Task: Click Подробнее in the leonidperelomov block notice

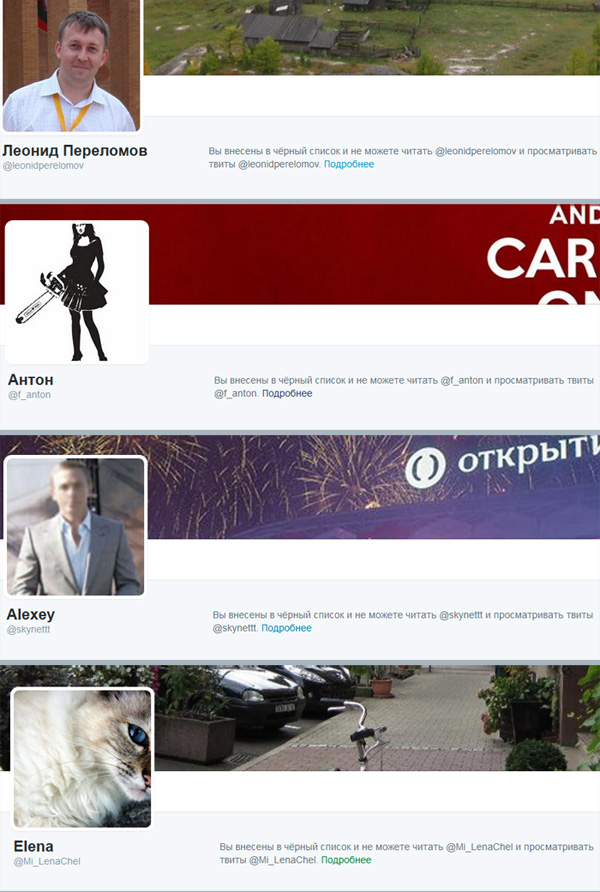Action: (349, 164)
